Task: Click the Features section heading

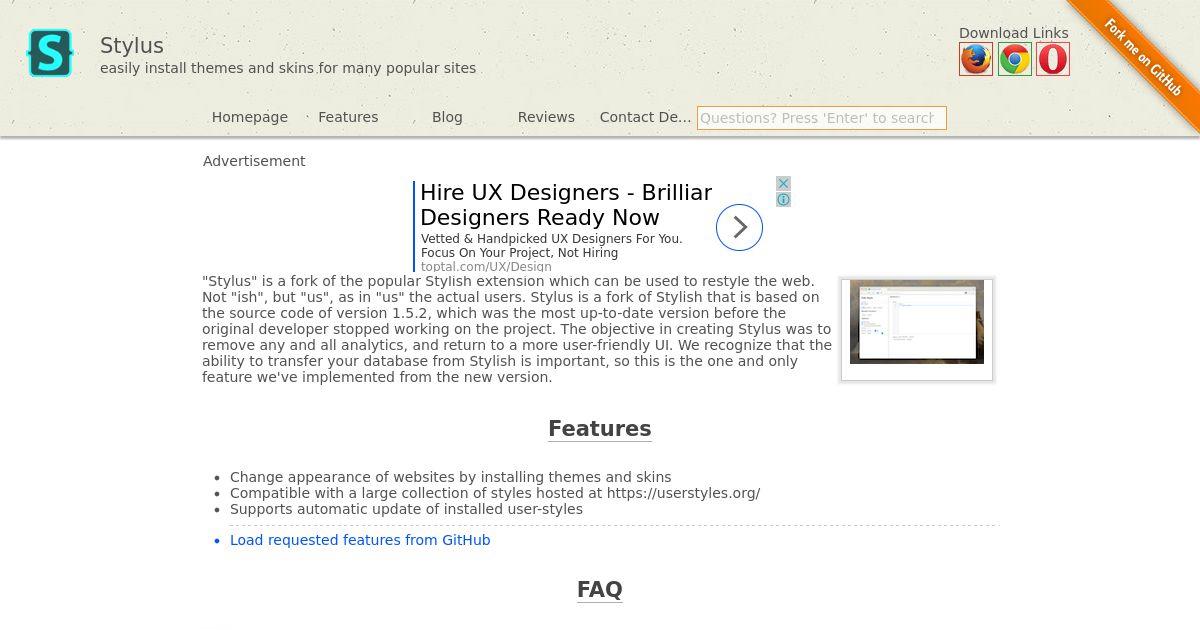Action: (600, 429)
